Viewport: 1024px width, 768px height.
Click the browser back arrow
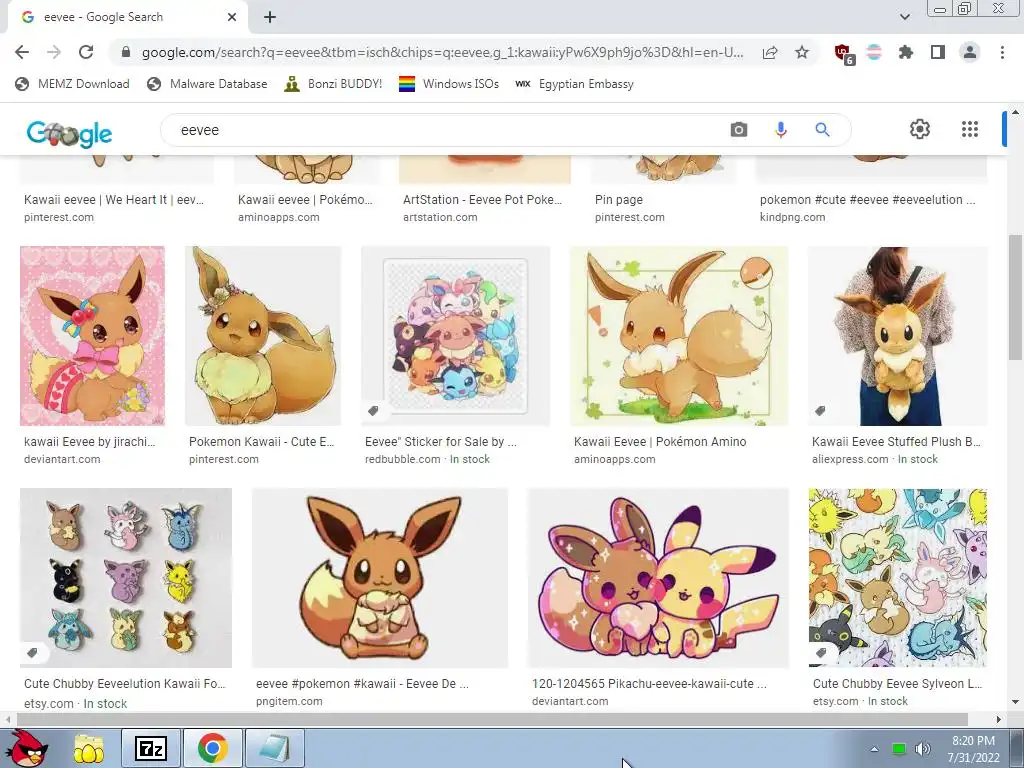(22, 52)
